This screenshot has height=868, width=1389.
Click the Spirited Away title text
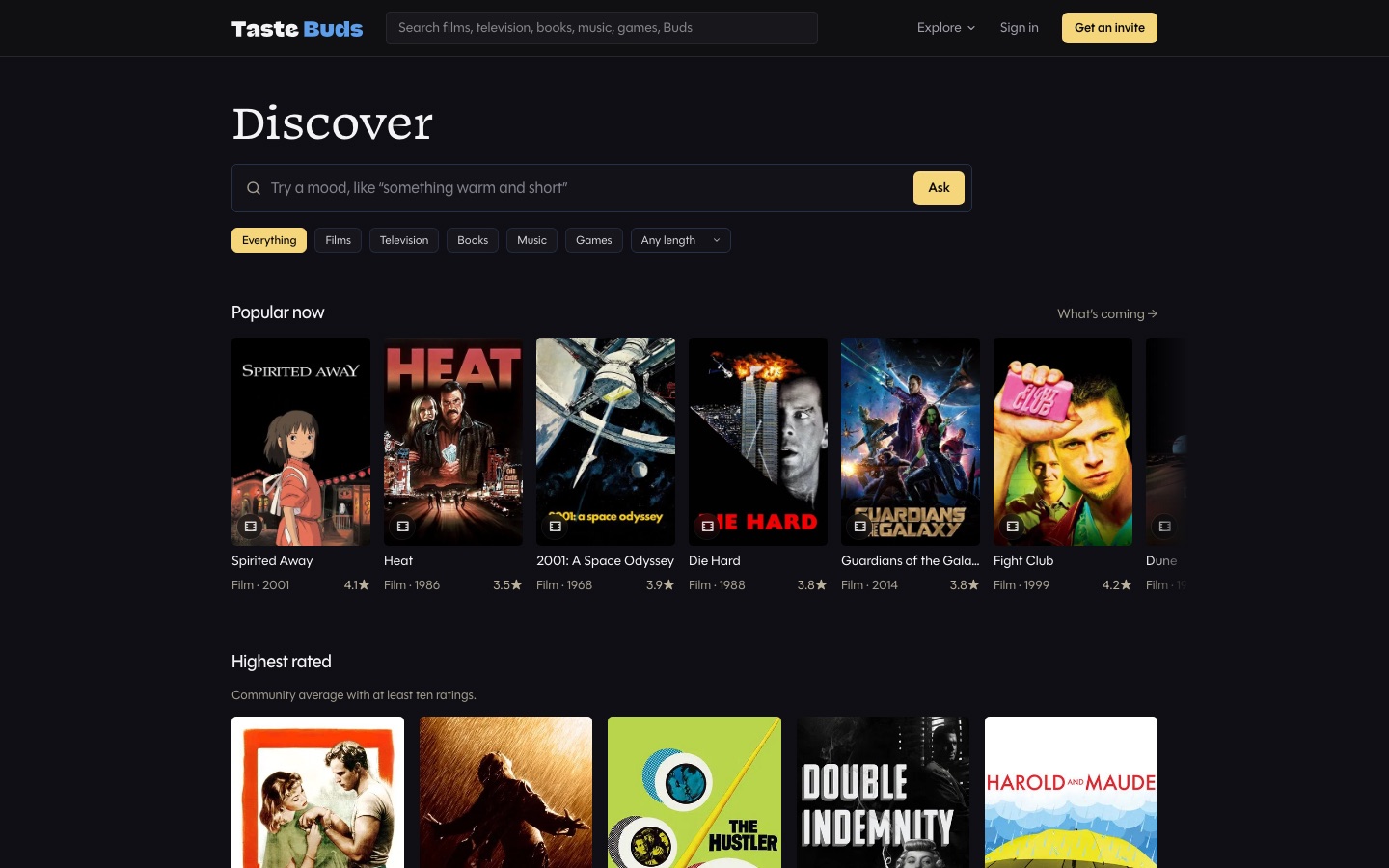click(x=272, y=560)
